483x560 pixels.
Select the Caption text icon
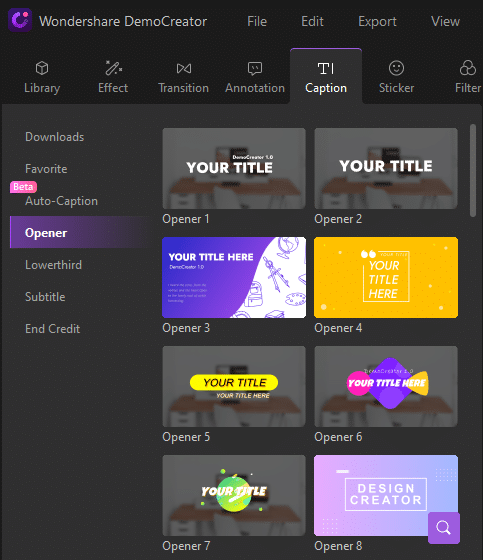coord(325,68)
